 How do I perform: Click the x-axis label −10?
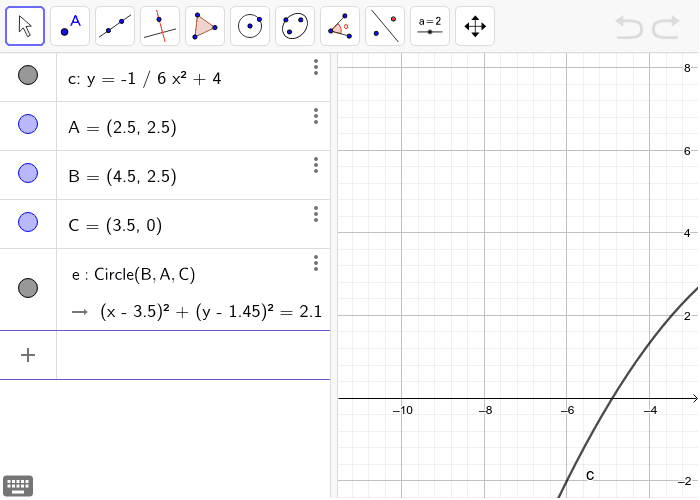pyautogui.click(x=403, y=410)
